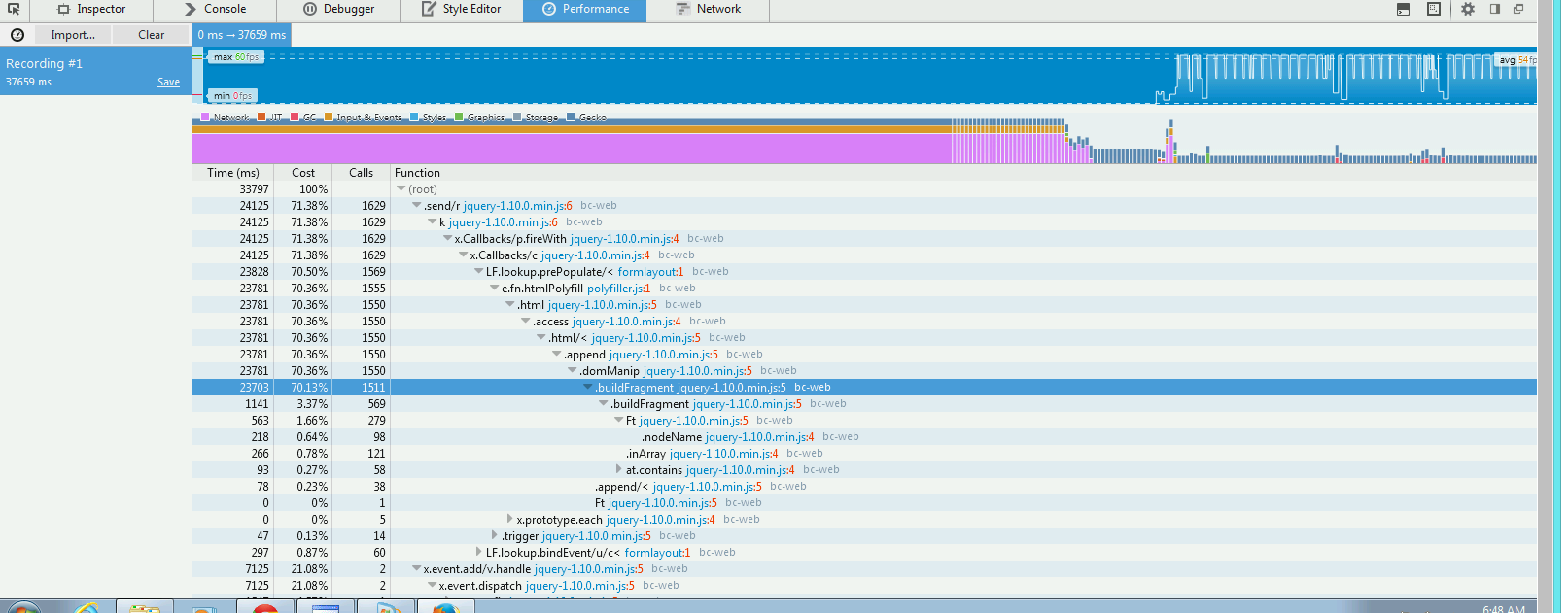Collapse the (root) call tree node

point(401,189)
